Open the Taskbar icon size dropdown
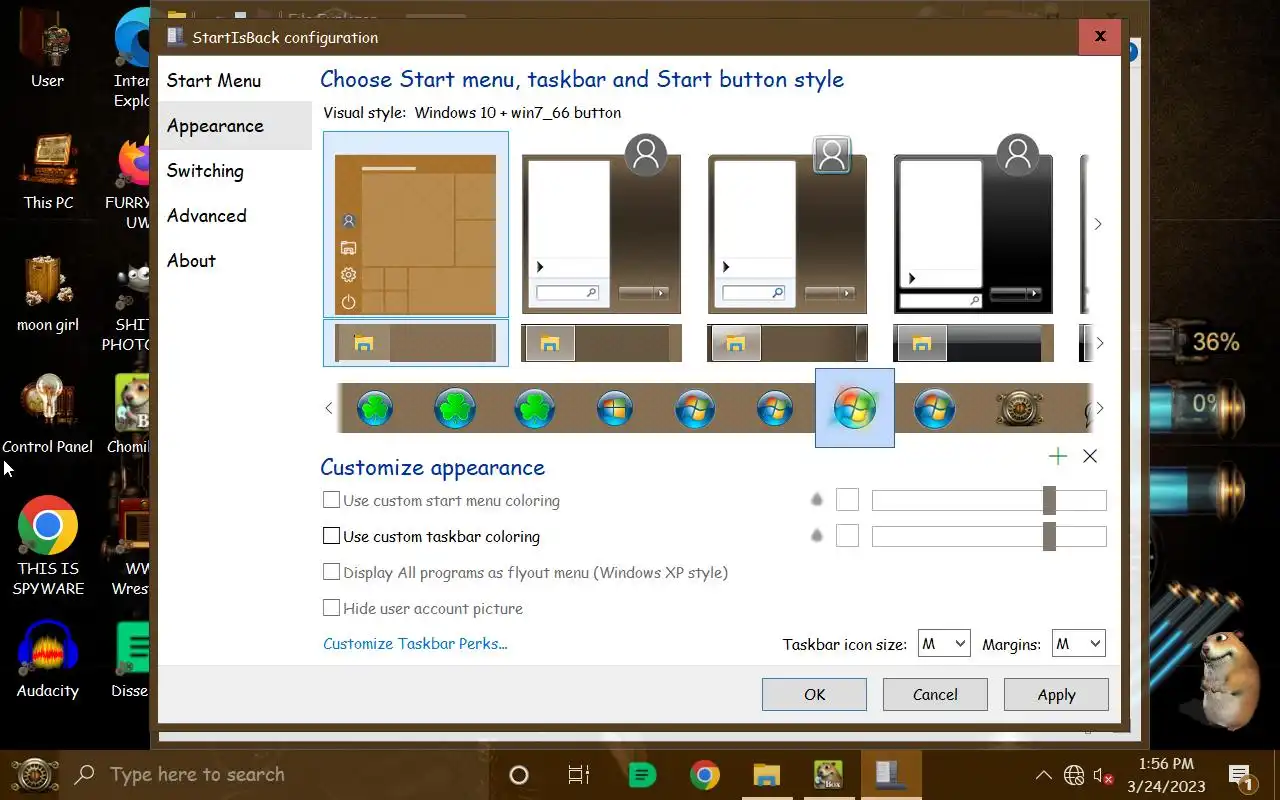 coord(944,644)
